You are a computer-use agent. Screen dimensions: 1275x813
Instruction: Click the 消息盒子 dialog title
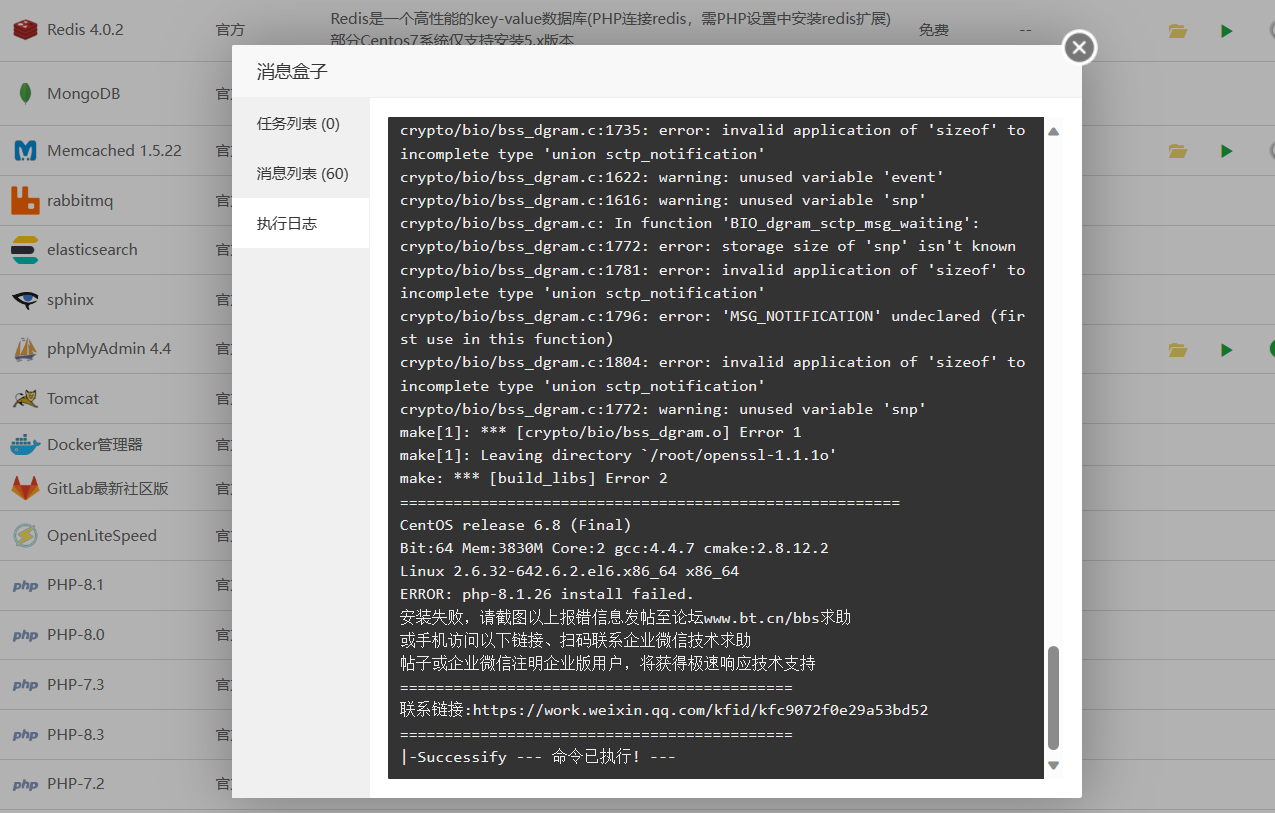(x=292, y=72)
